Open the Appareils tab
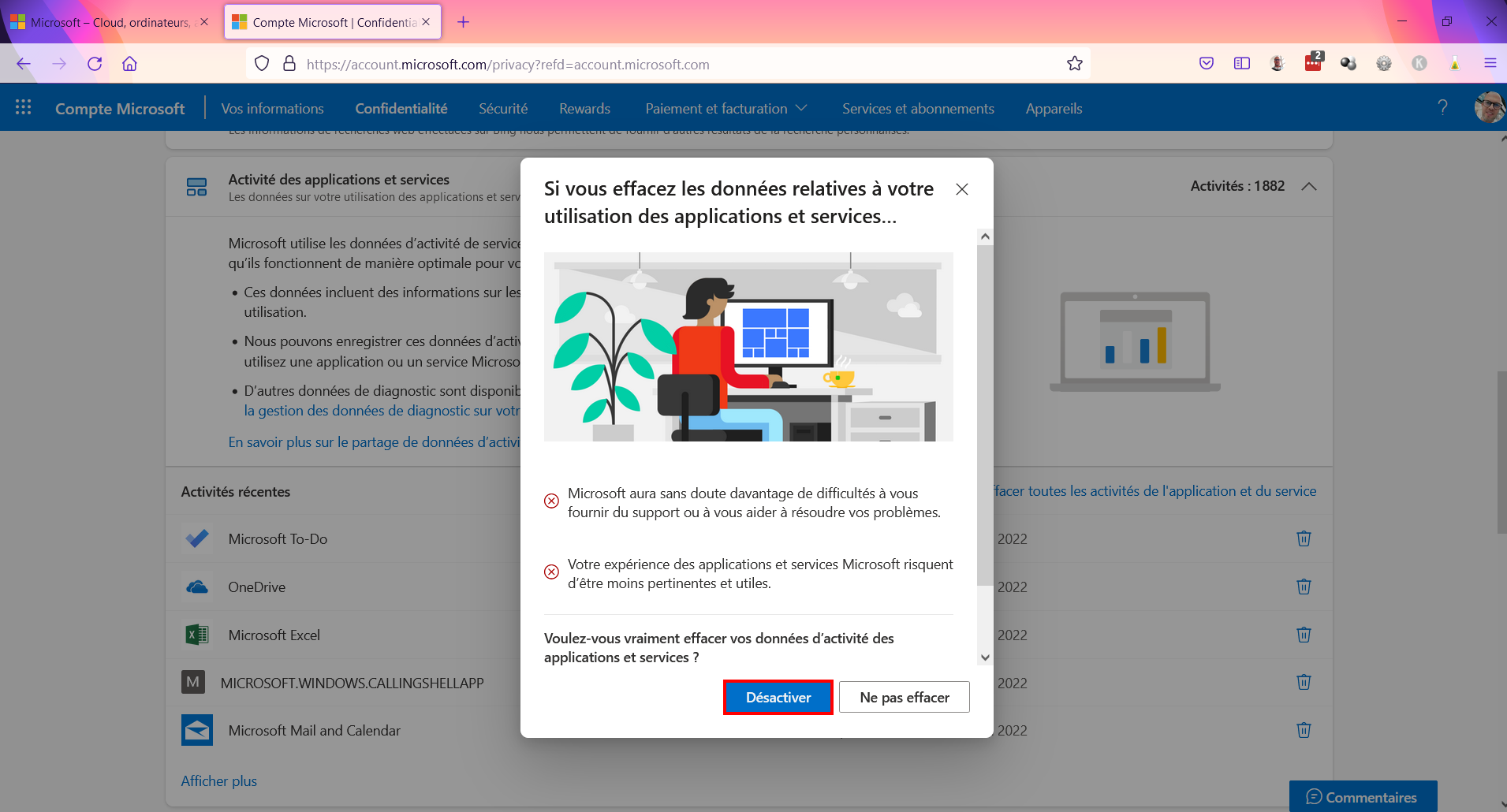Viewport: 1507px width, 812px height. [x=1054, y=109]
